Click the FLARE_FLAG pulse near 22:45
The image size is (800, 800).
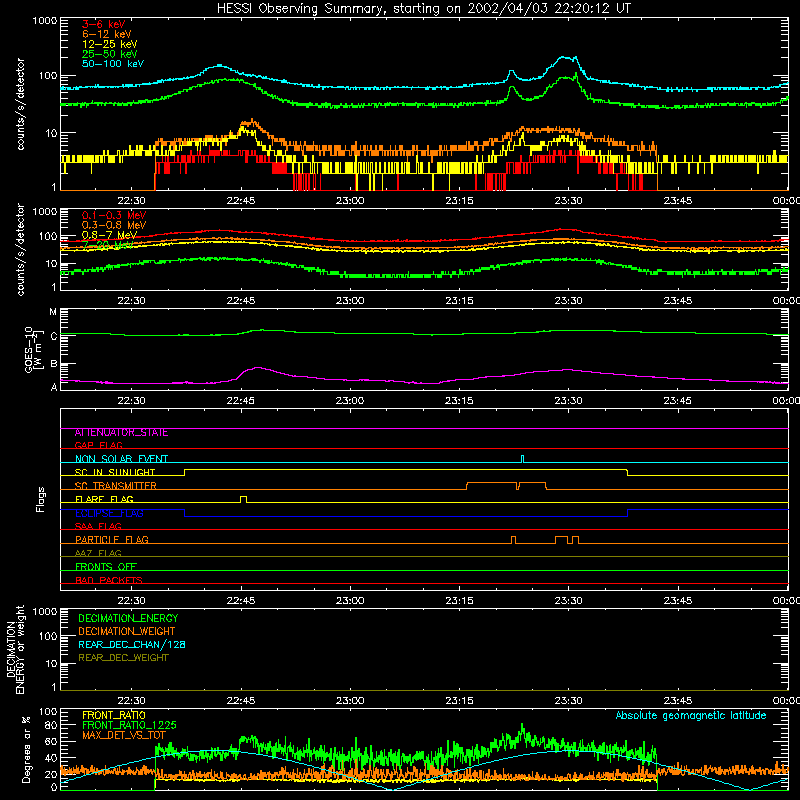(243, 499)
